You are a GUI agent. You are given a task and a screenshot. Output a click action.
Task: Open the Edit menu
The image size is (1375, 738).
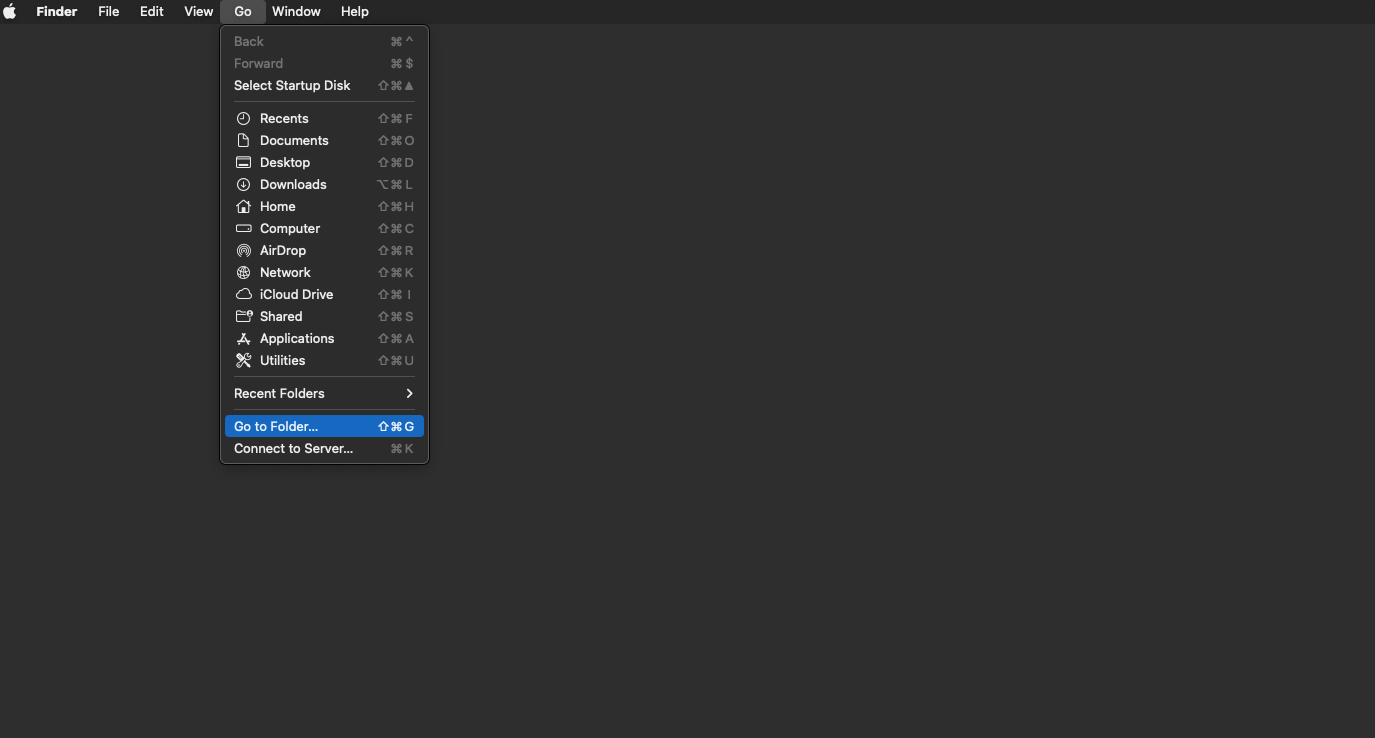click(x=152, y=12)
